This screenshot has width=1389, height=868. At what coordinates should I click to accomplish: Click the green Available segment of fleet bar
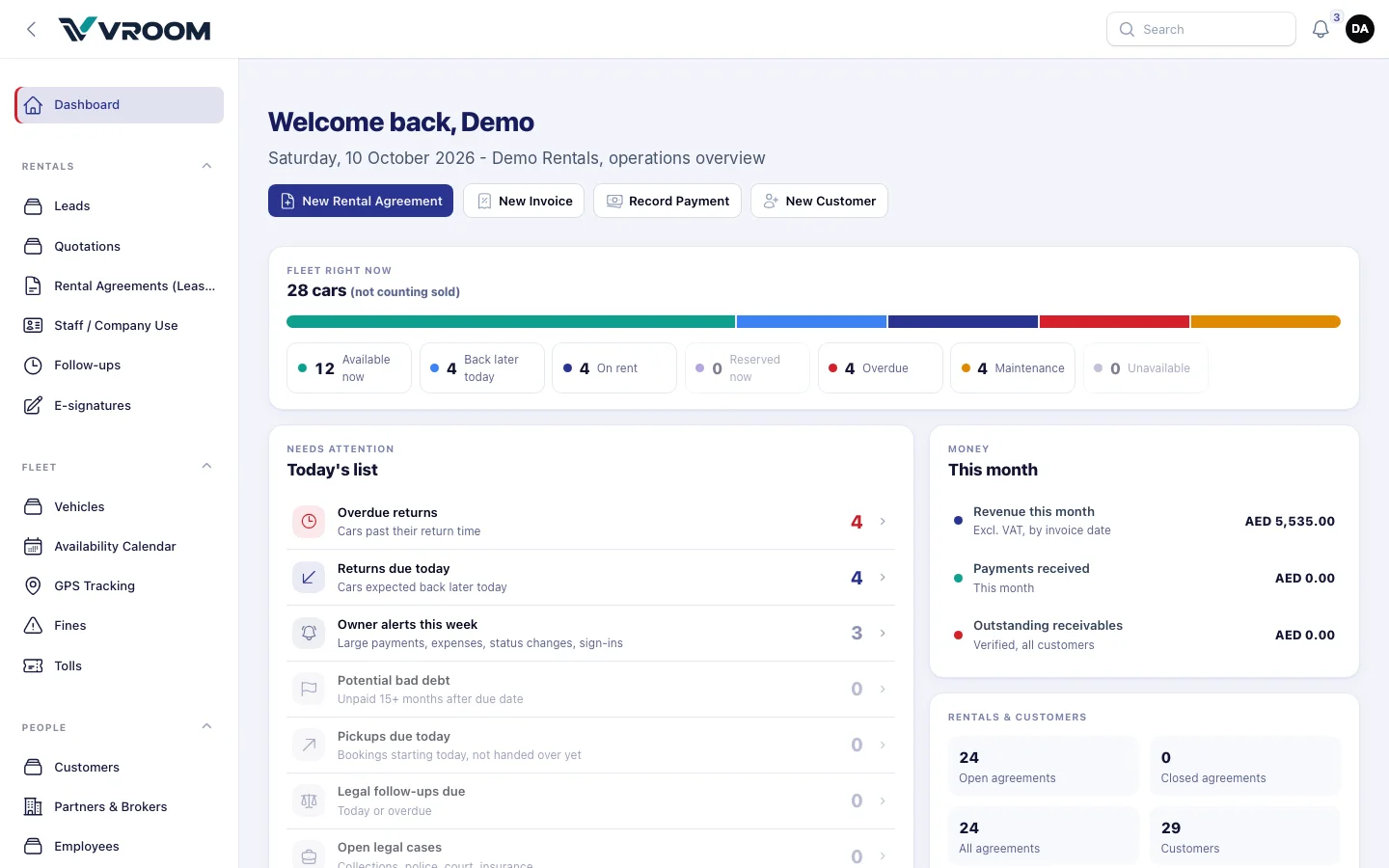point(510,322)
